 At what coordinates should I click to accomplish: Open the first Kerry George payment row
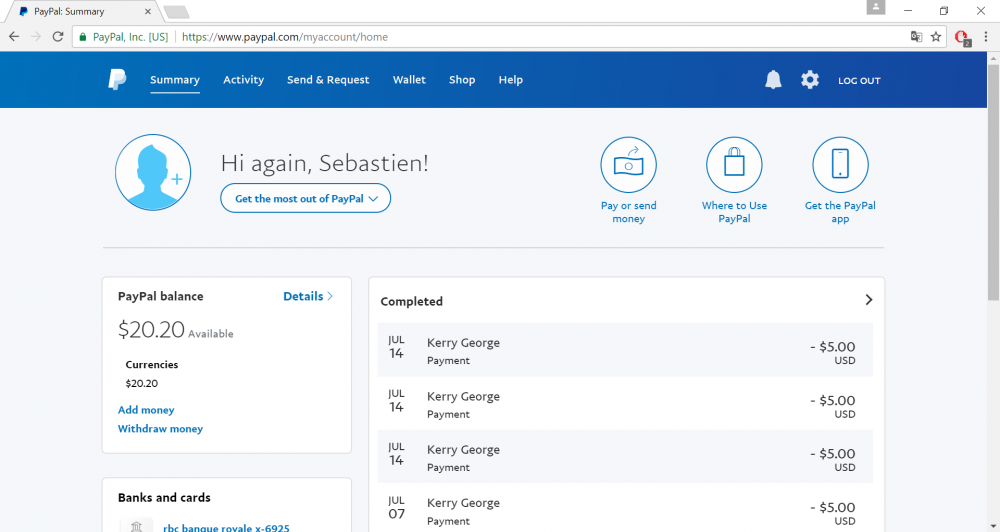(625, 350)
